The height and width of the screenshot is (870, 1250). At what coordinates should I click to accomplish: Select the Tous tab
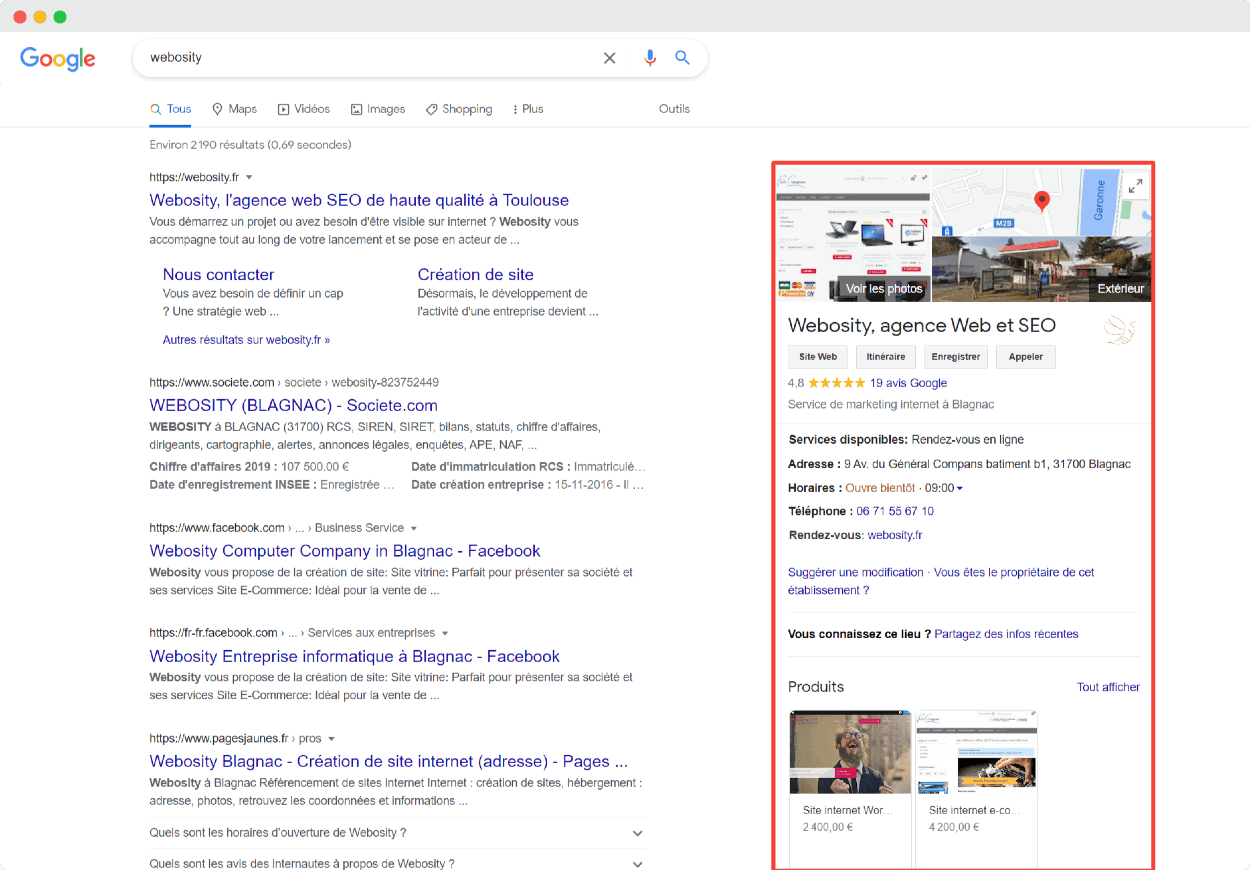pos(170,109)
